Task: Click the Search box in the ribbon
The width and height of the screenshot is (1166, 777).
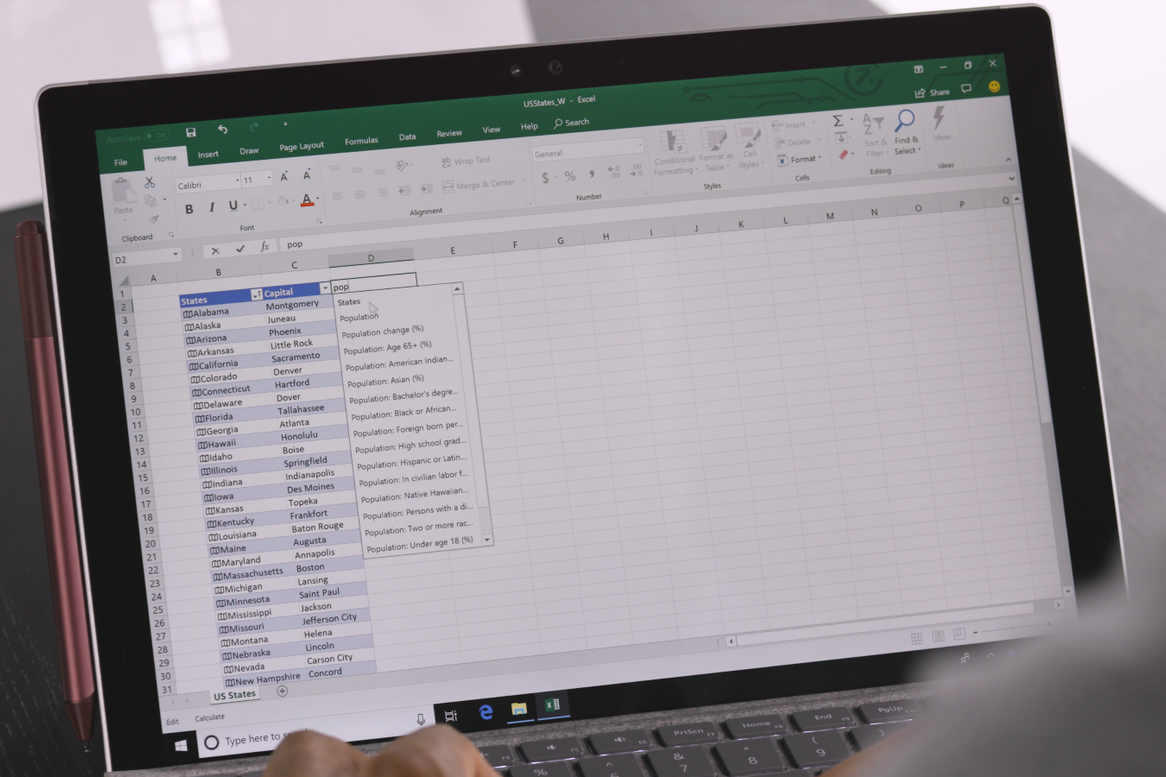Action: point(572,123)
